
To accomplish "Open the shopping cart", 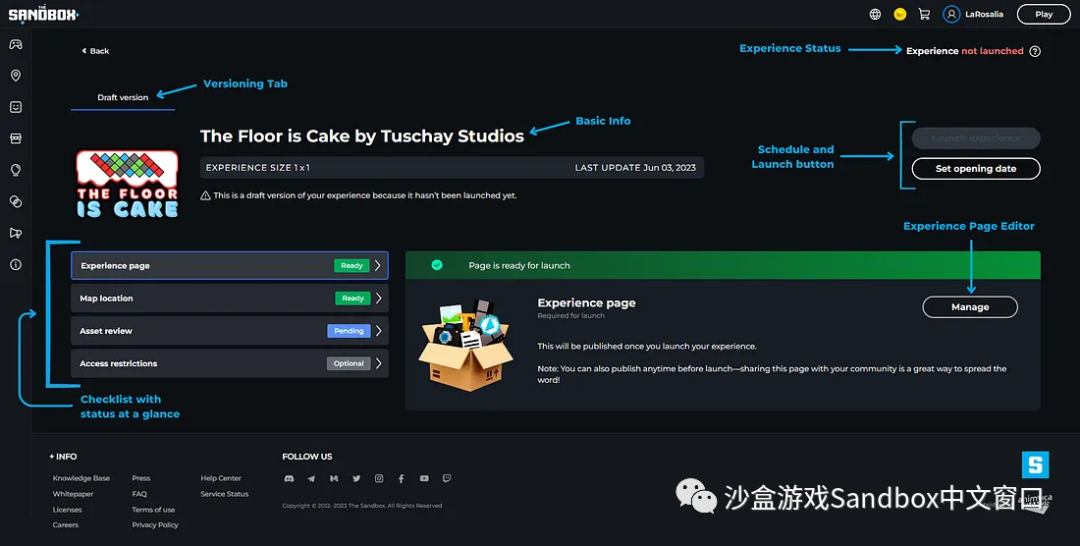I will click(924, 14).
